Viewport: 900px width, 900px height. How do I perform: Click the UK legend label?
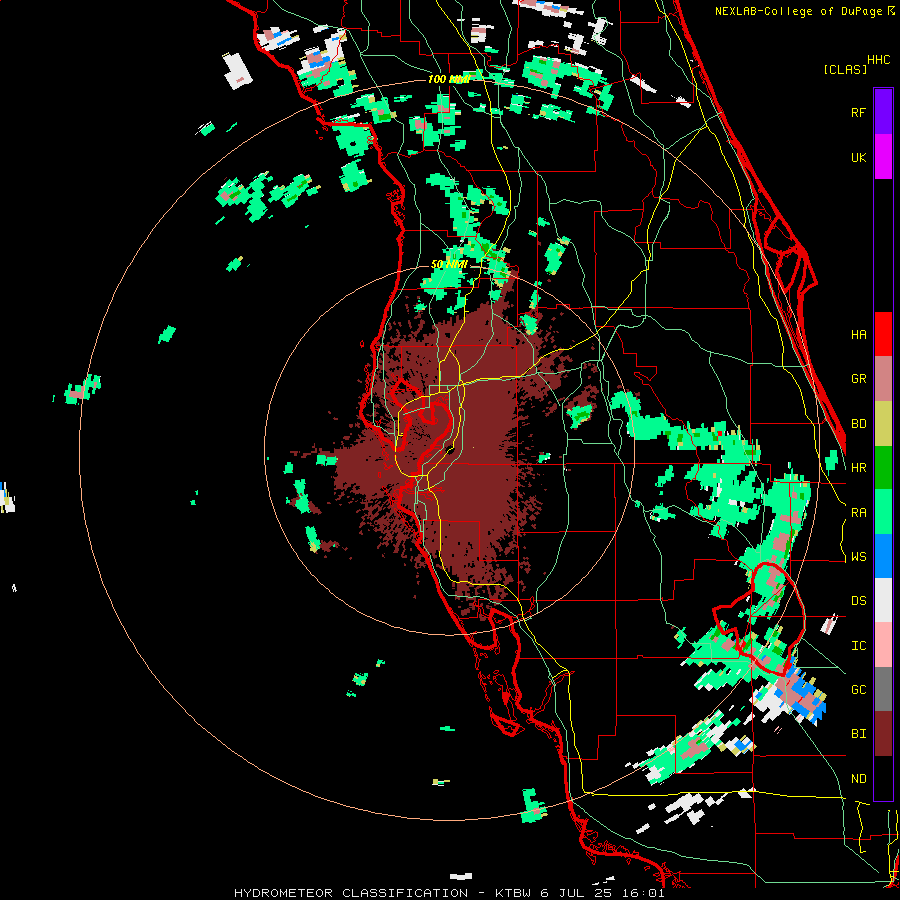(x=858, y=157)
